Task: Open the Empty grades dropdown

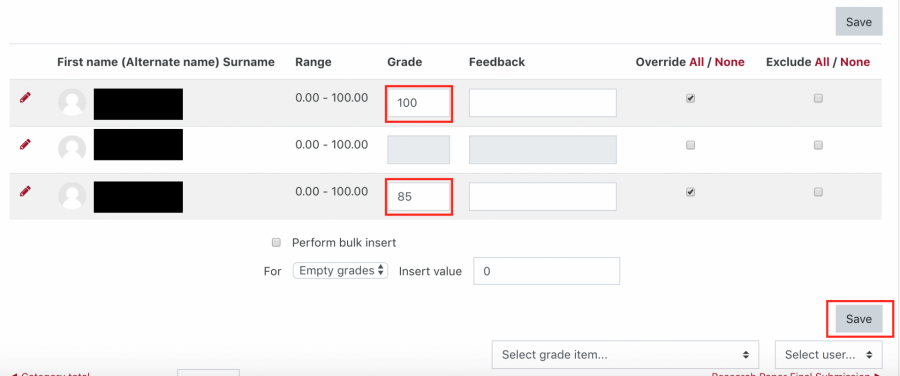Action: click(341, 270)
